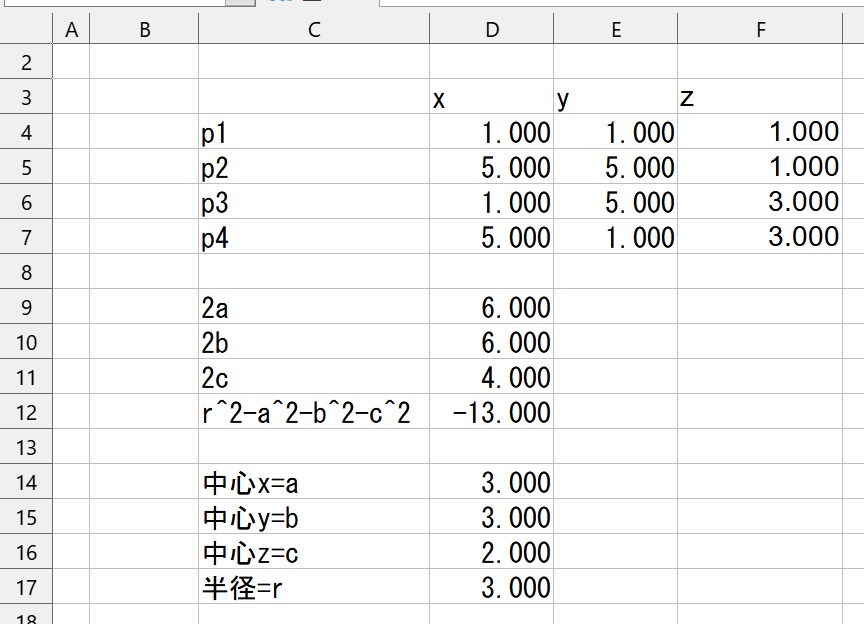Image resolution: width=864 pixels, height=624 pixels.
Task: Select row 3 header
Action: tap(26, 97)
